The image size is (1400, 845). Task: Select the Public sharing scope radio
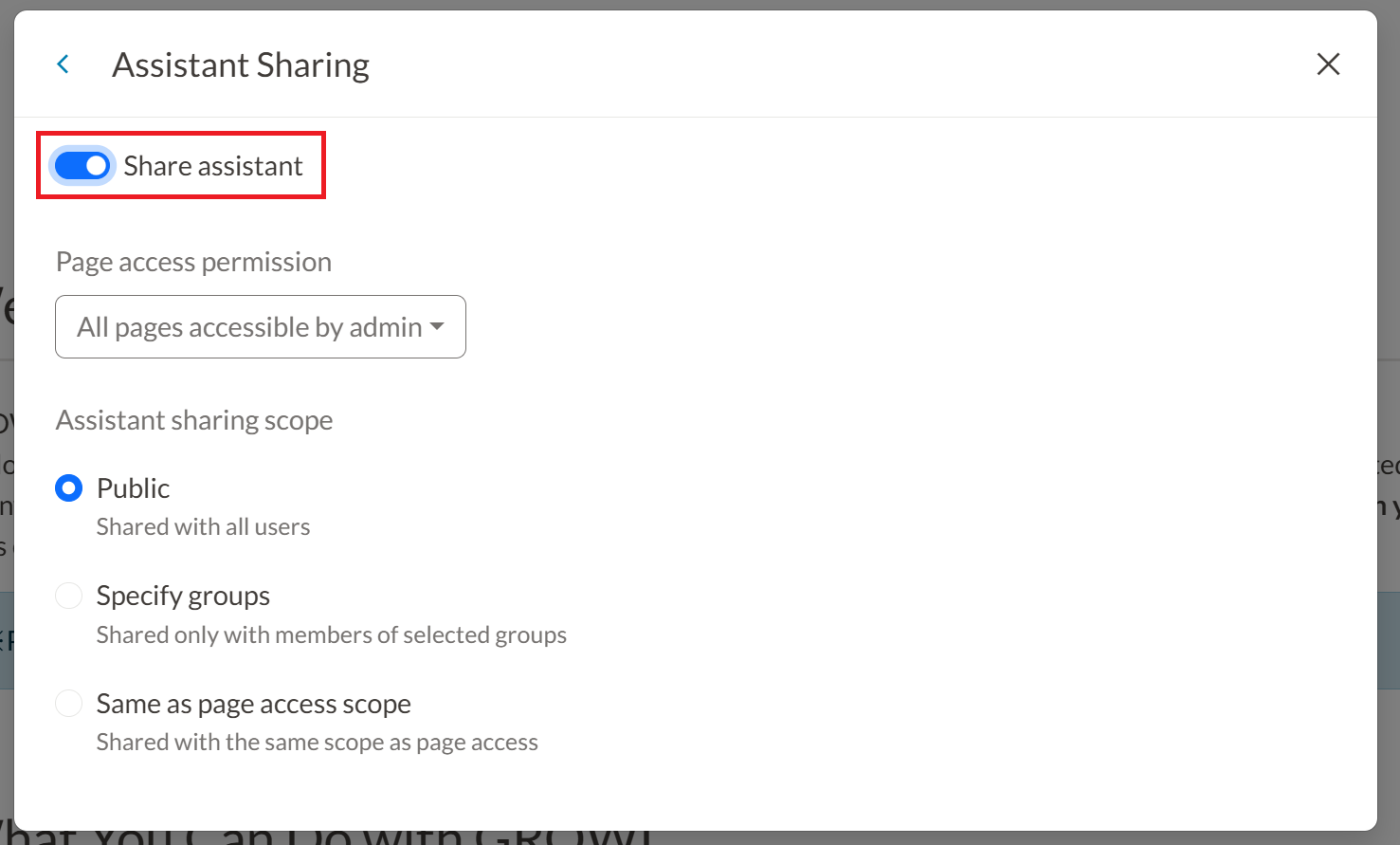[x=69, y=488]
